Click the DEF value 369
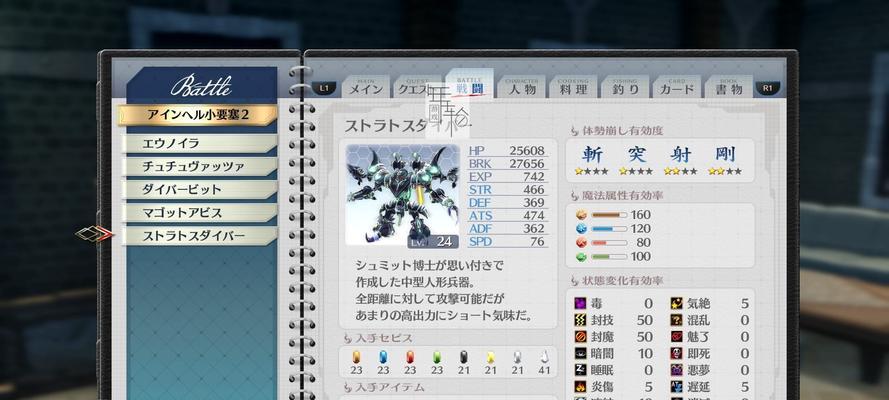The height and width of the screenshot is (400, 889). 534,203
